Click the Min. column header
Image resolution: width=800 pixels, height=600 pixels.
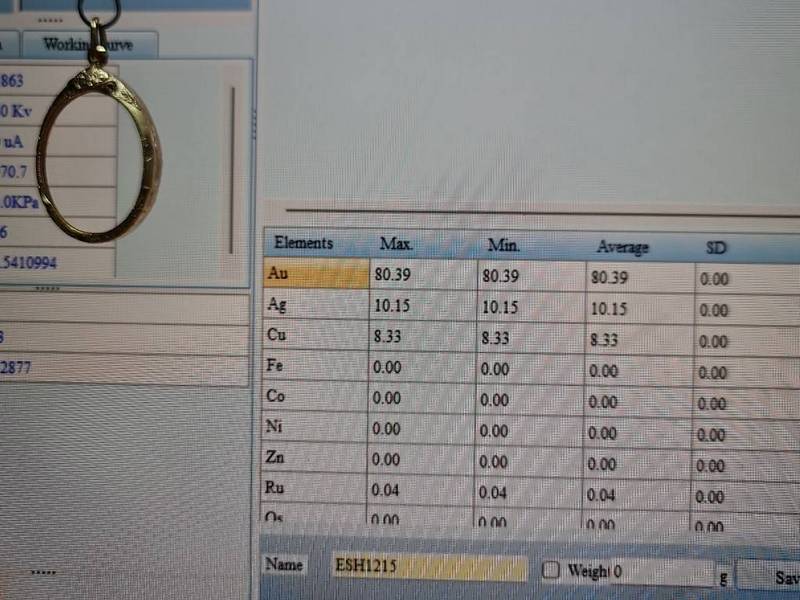(x=504, y=245)
